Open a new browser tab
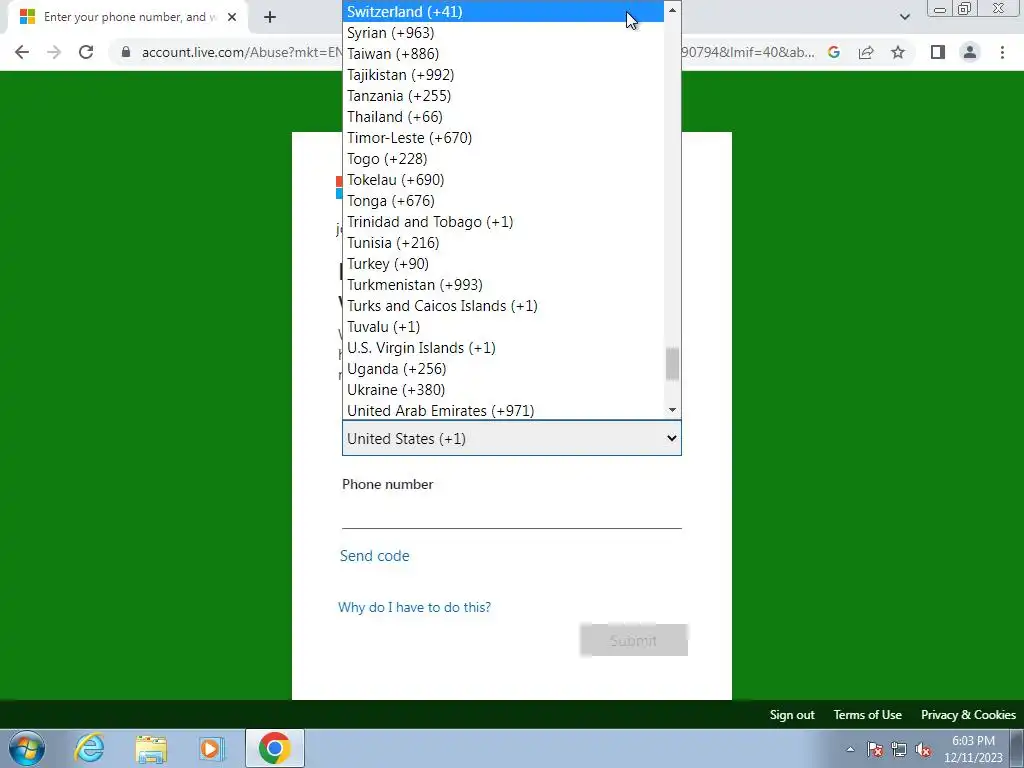 tap(270, 17)
